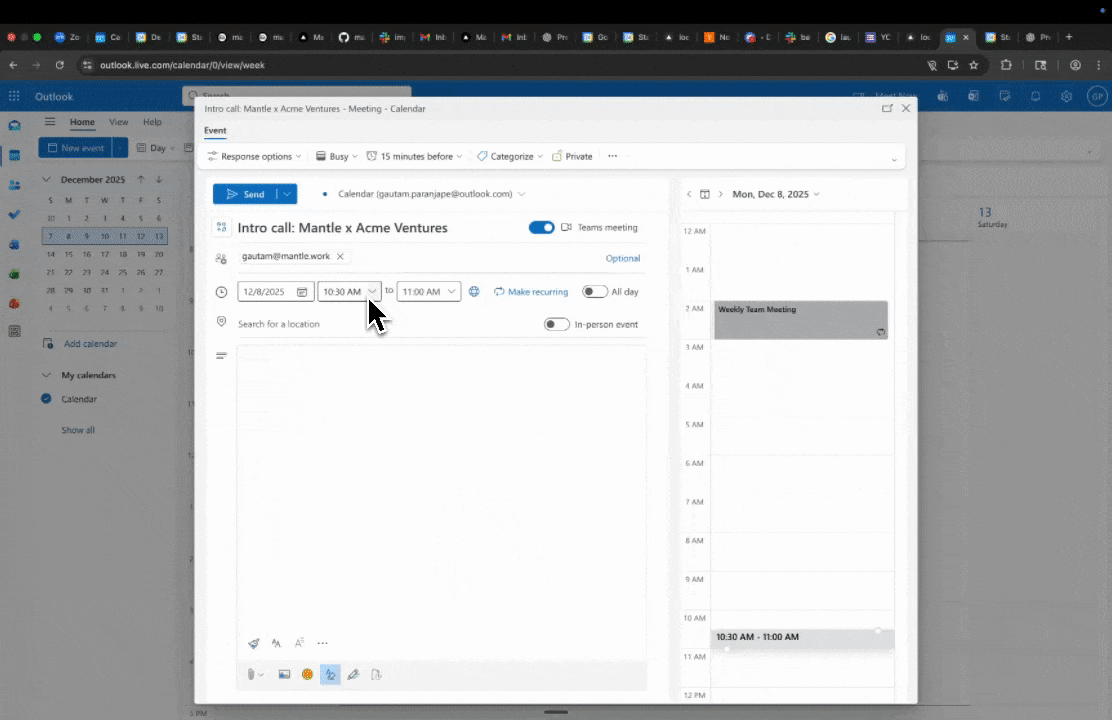
Task: Pop out the meeting window
Action: point(887,108)
